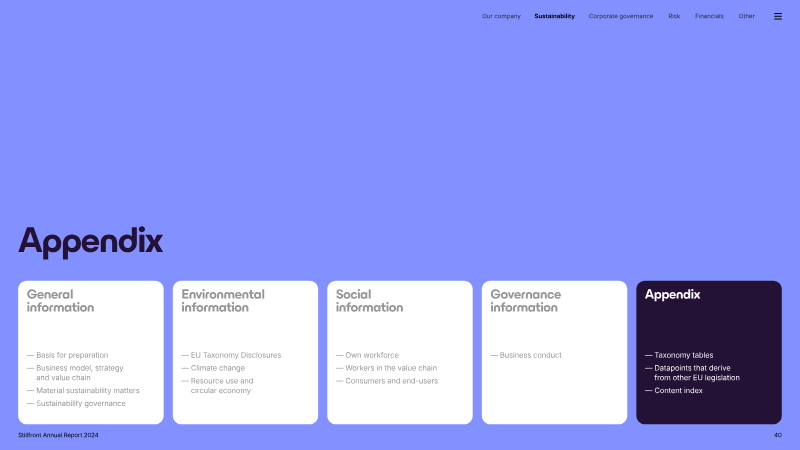
Task: Open the Financials section
Action: click(709, 16)
